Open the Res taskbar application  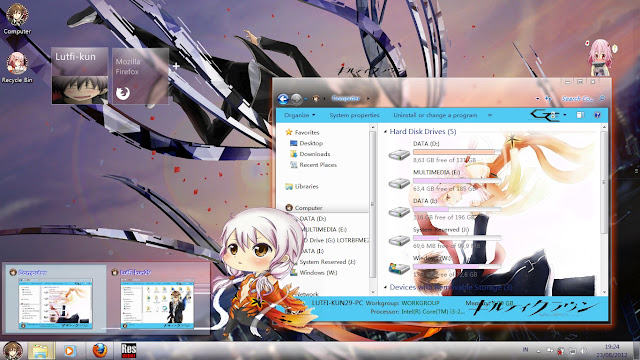coord(129,351)
